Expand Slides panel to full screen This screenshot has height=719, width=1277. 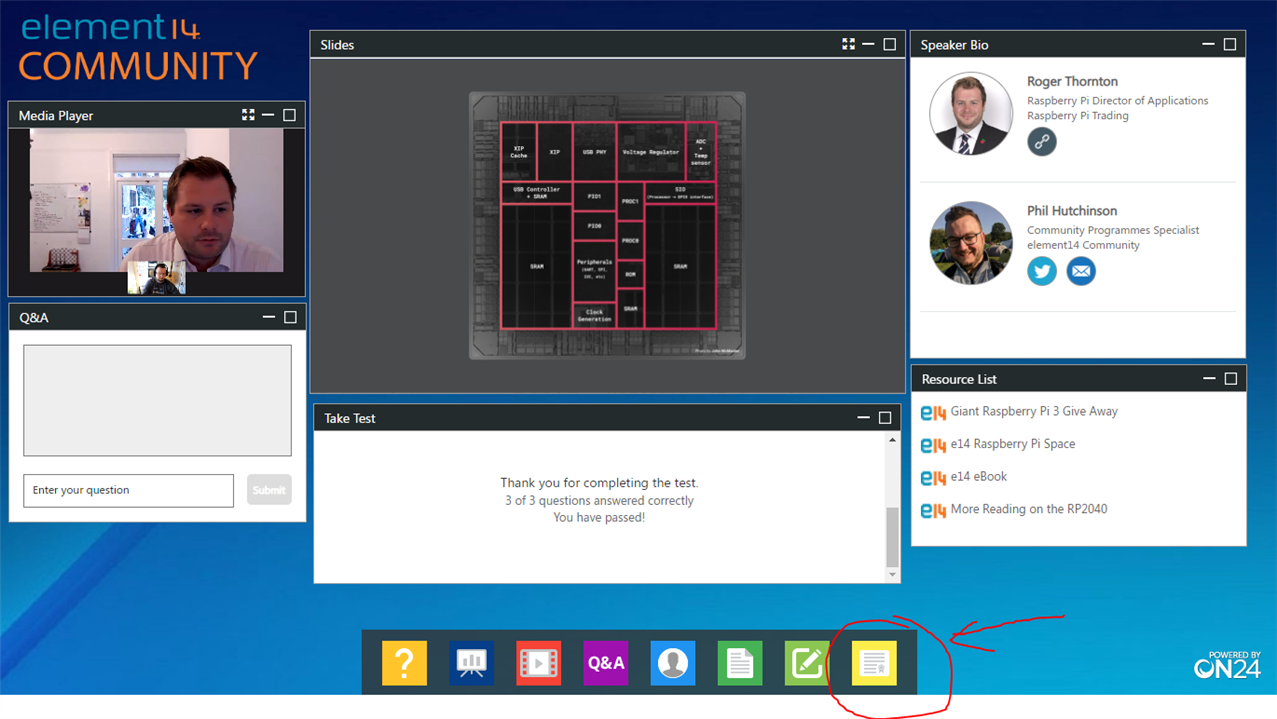(848, 44)
